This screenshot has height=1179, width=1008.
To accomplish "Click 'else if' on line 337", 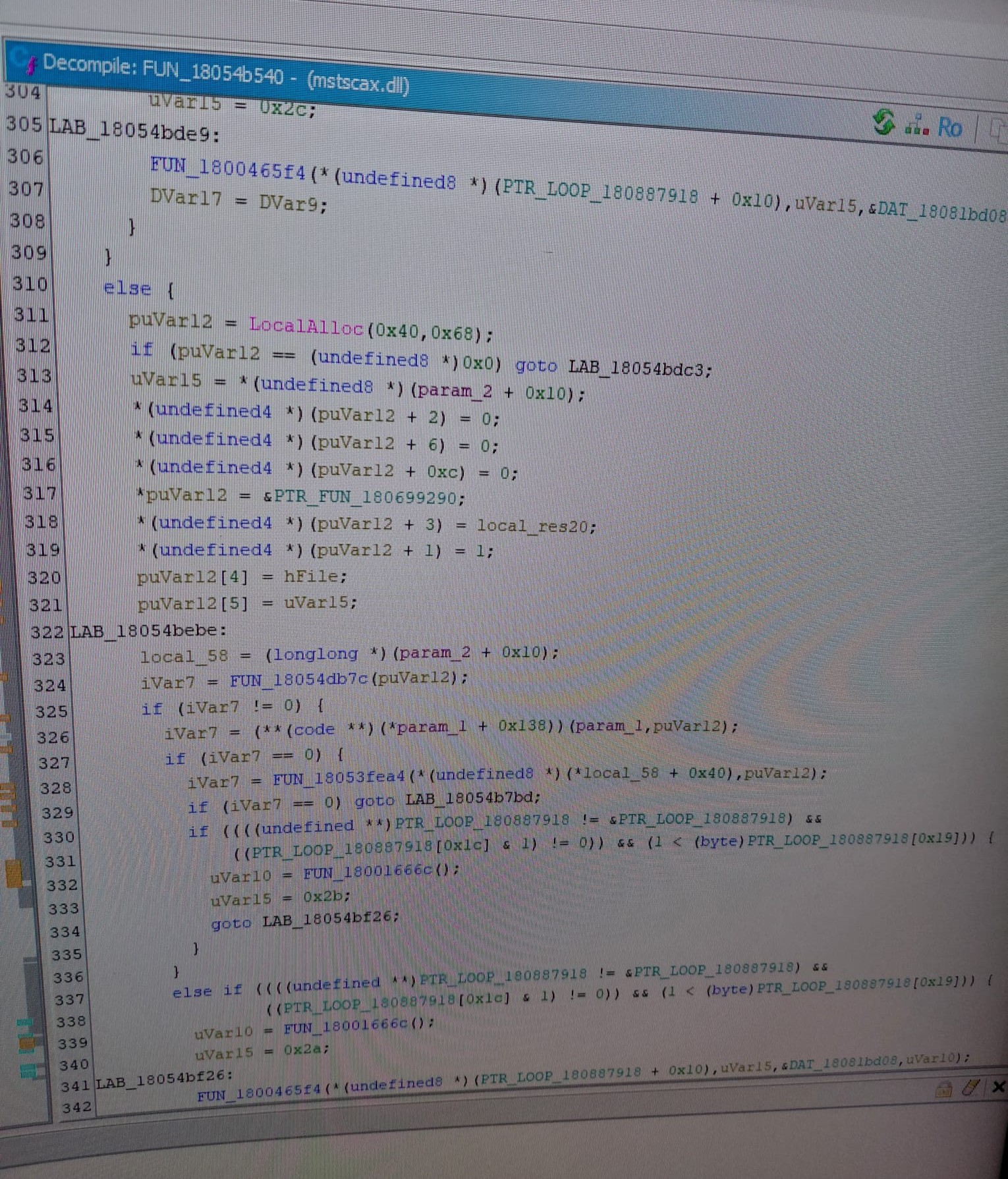I will [208, 991].
